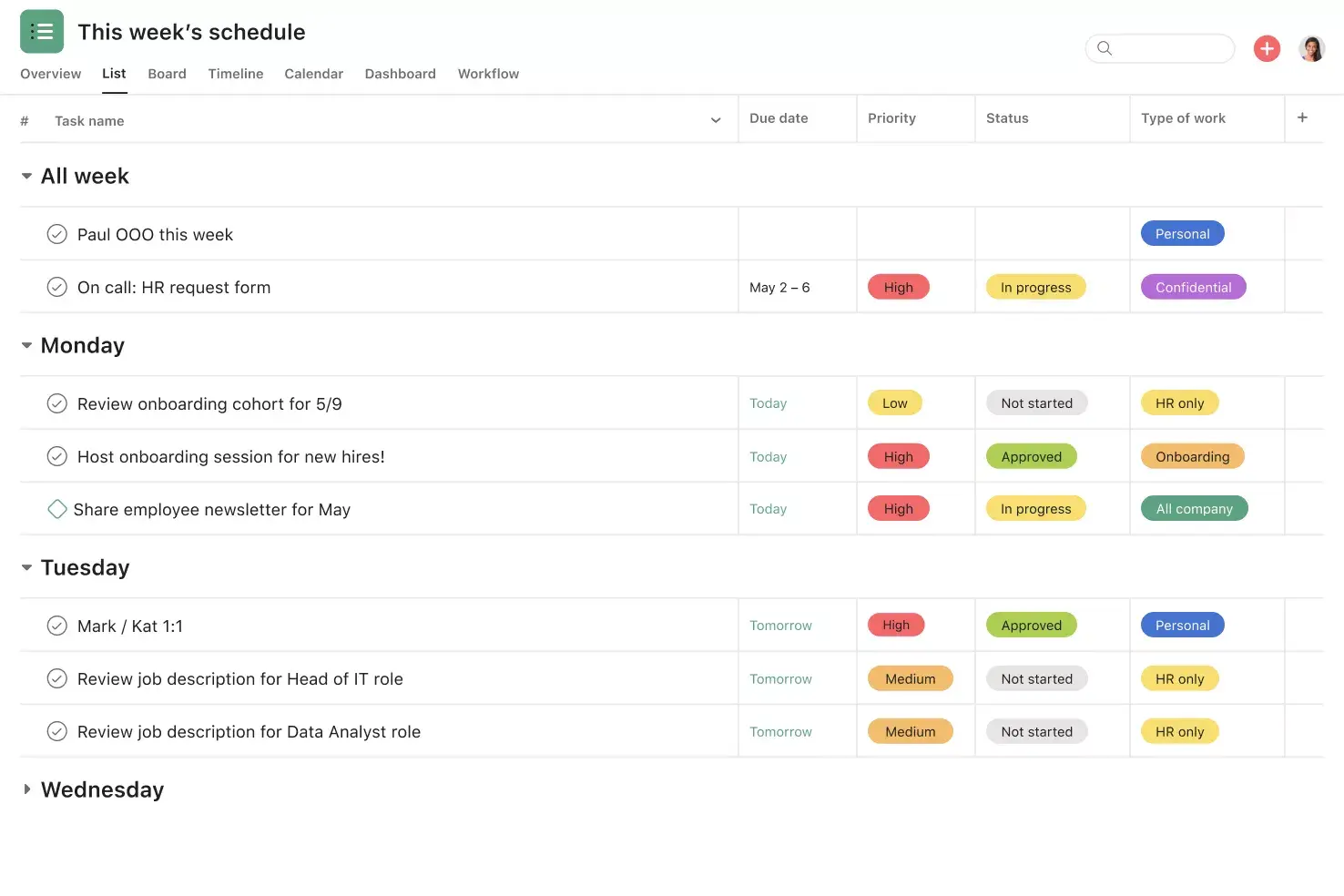Open the Dashboard view
Screen dimensions: 1344x896
click(400, 74)
